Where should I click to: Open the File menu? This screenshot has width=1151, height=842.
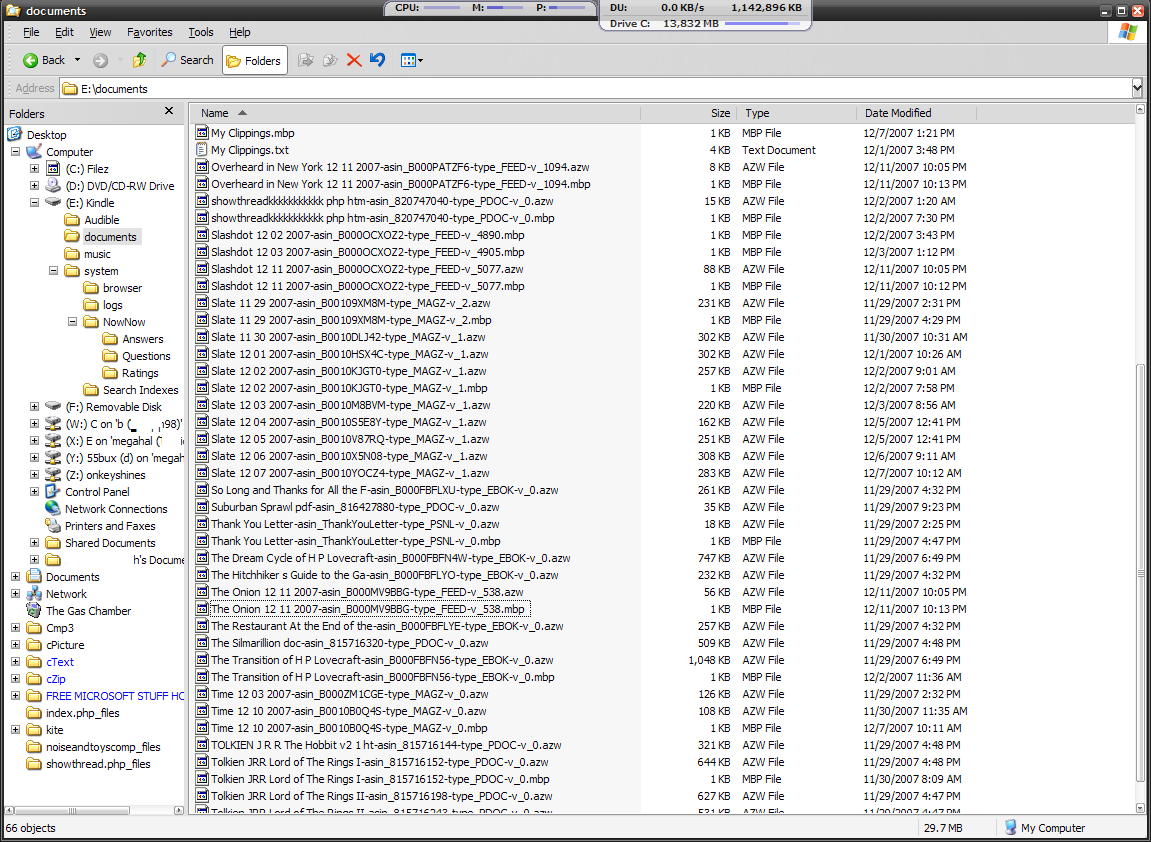[31, 32]
